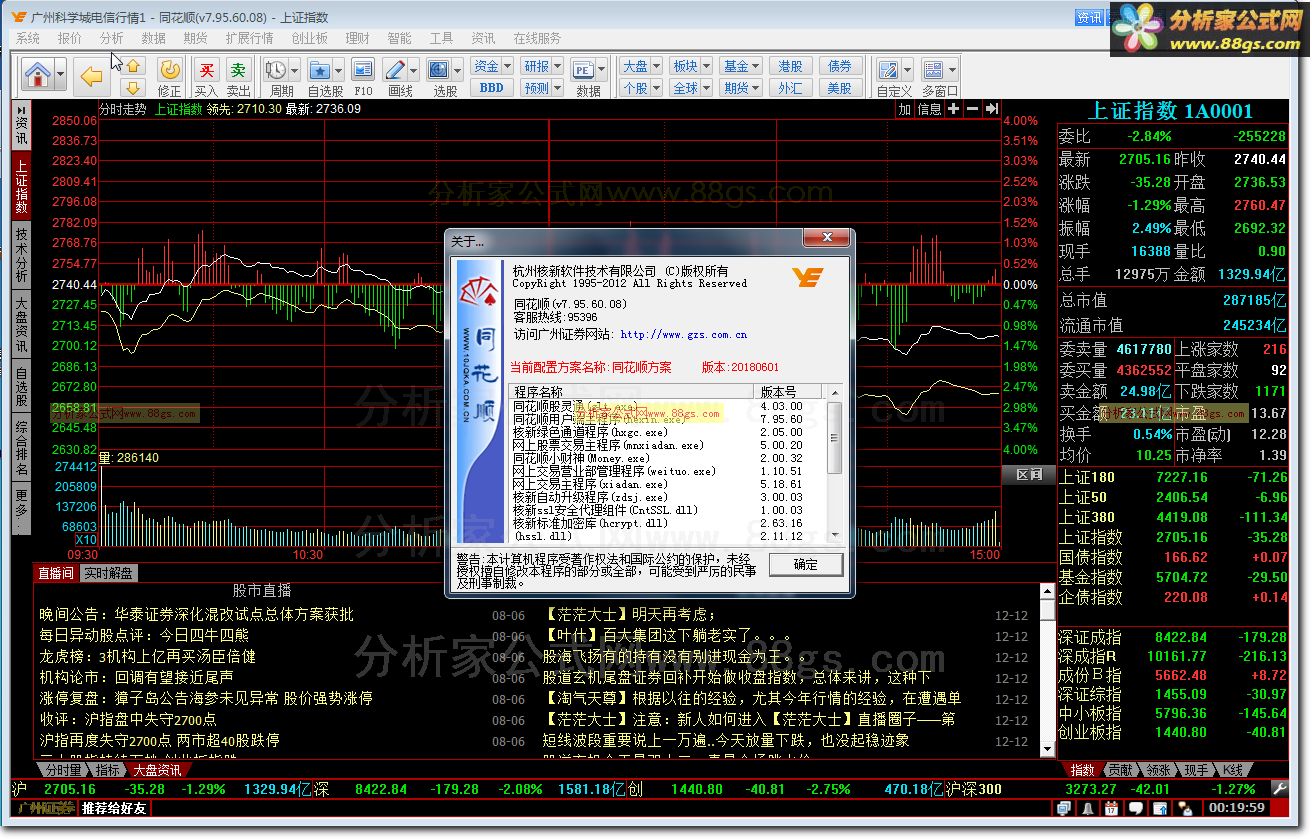Click the red 买入 buy icon
Viewport: 1312px width, 839px height.
click(x=206, y=69)
